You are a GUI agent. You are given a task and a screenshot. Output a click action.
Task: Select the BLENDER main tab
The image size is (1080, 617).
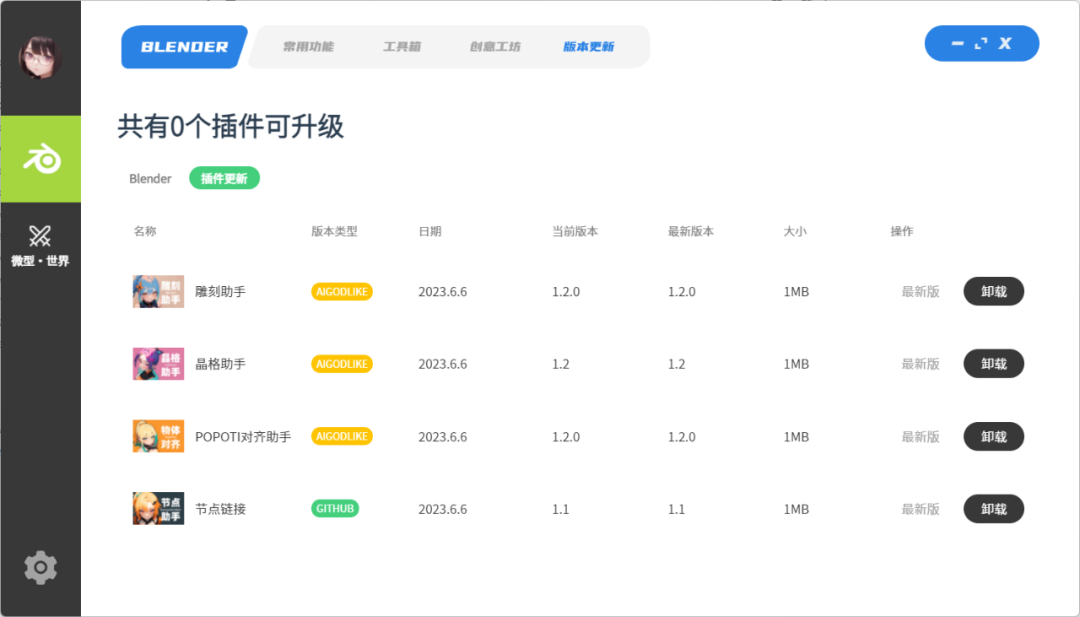pyautogui.click(x=184, y=47)
